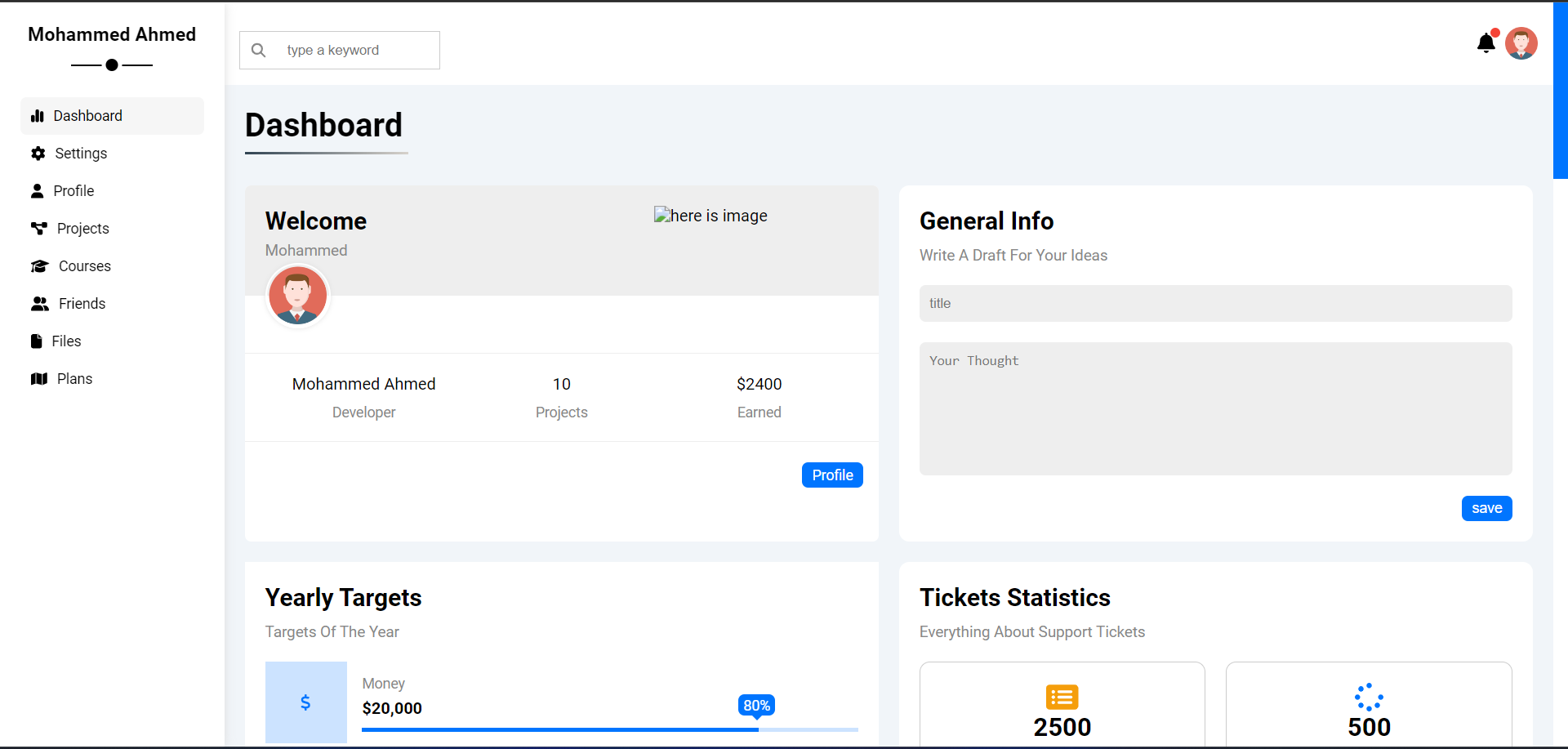
Task: Click the Settings gear icon in sidebar
Action: (38, 154)
